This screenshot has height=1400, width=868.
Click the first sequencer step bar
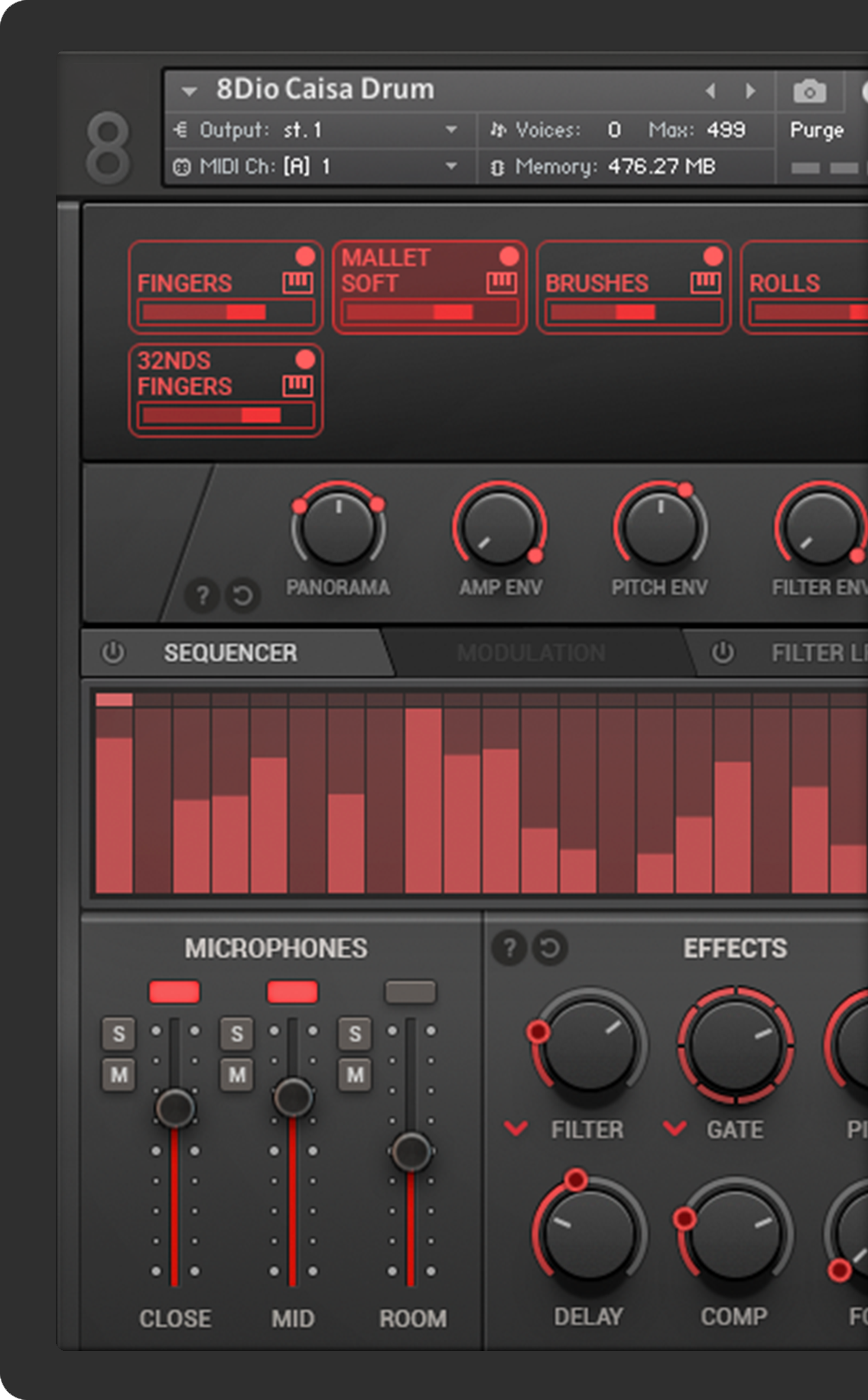pyautogui.click(x=114, y=815)
